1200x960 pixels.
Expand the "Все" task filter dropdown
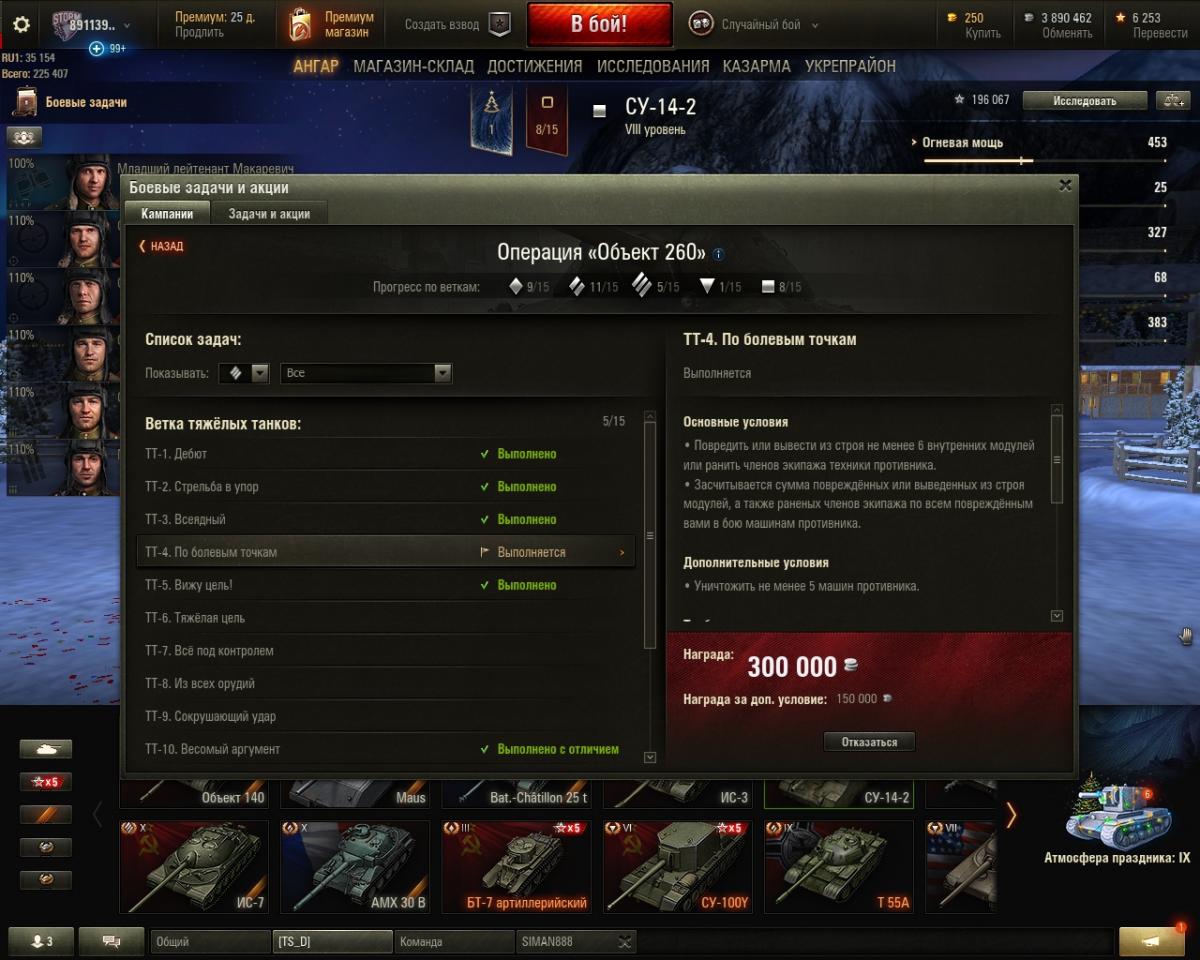click(366, 373)
